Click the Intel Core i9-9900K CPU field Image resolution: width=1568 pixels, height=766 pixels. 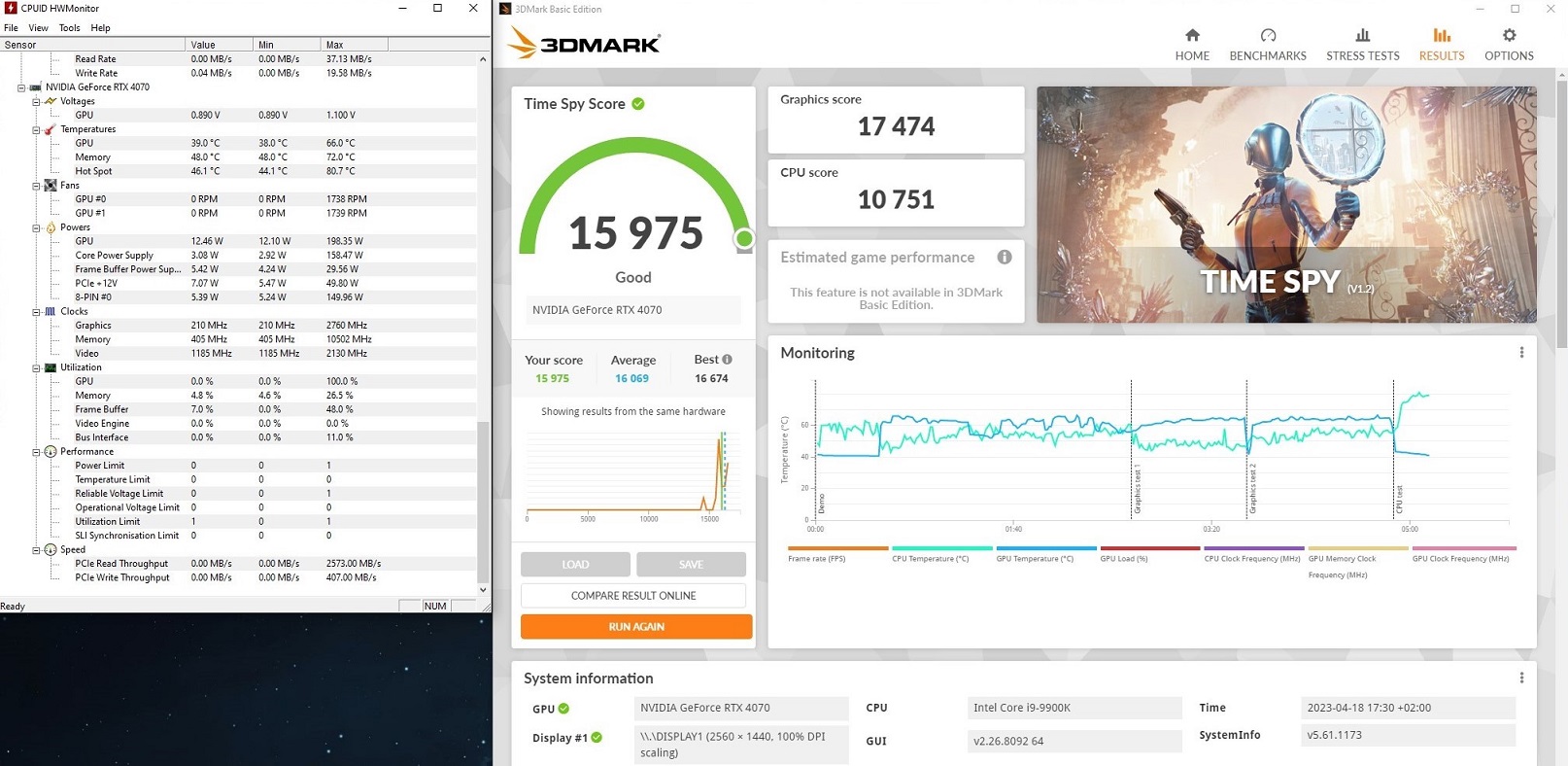1074,708
